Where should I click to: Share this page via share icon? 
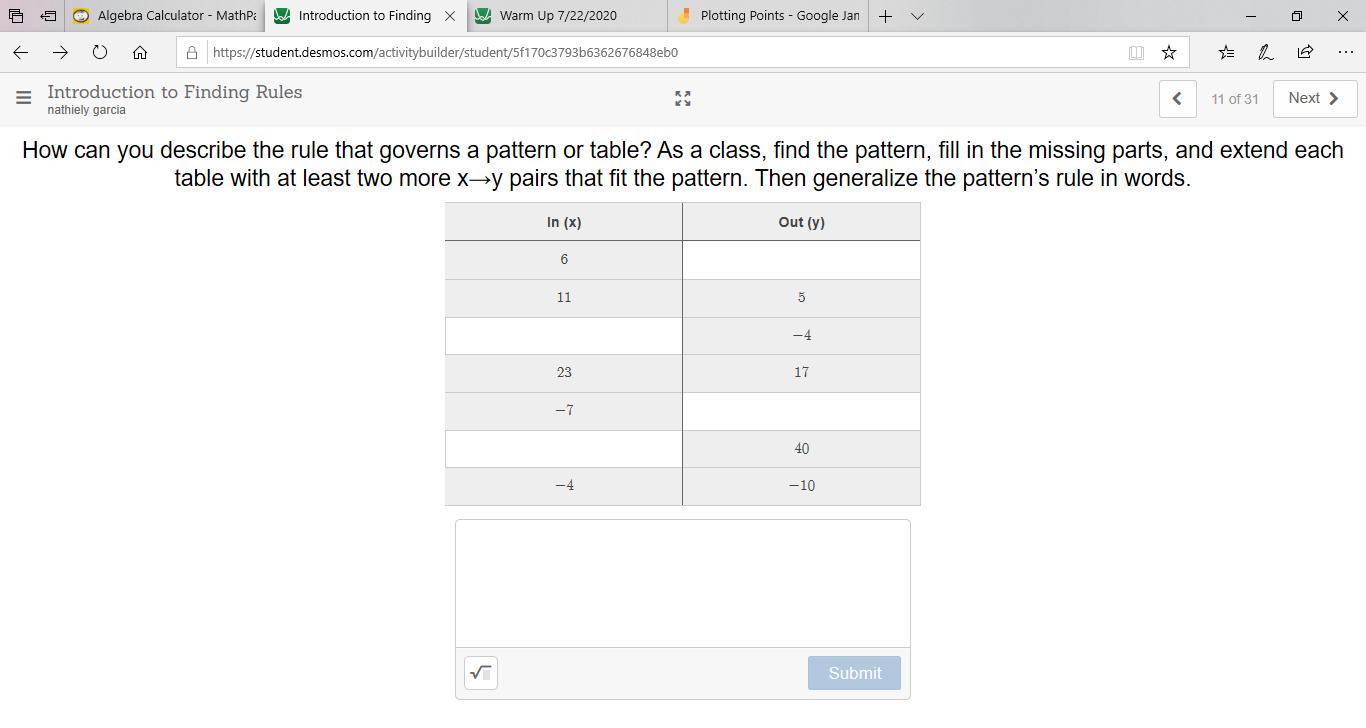1305,52
